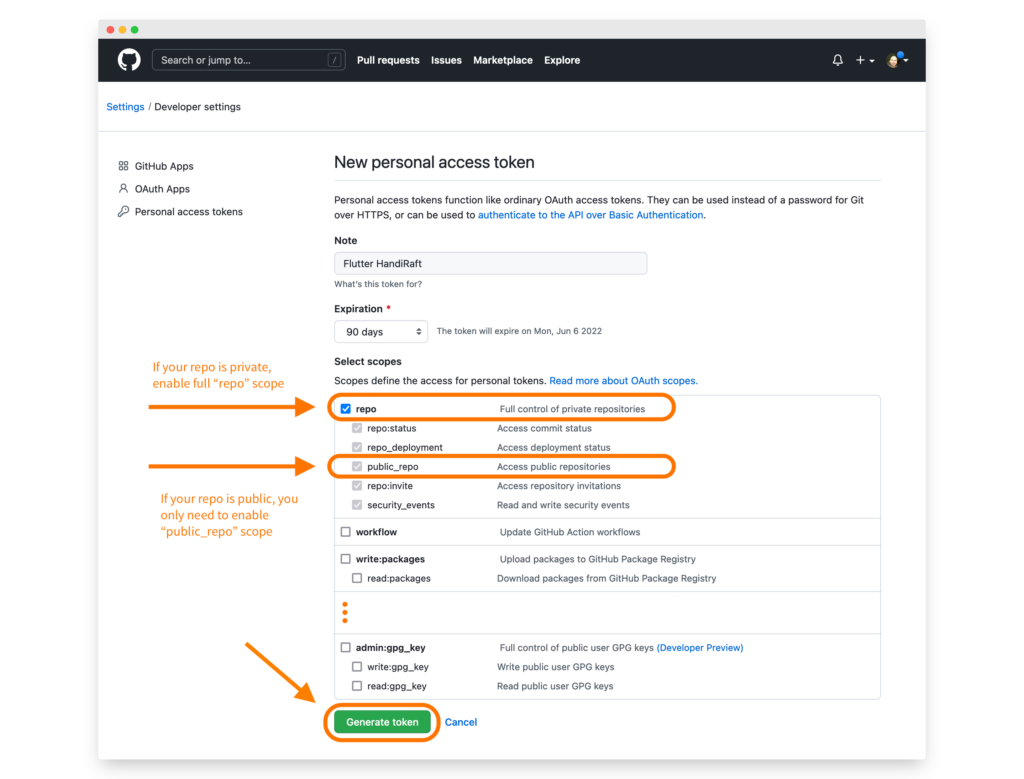
Task: Open the Read more about OAuth scopes link
Action: point(622,380)
